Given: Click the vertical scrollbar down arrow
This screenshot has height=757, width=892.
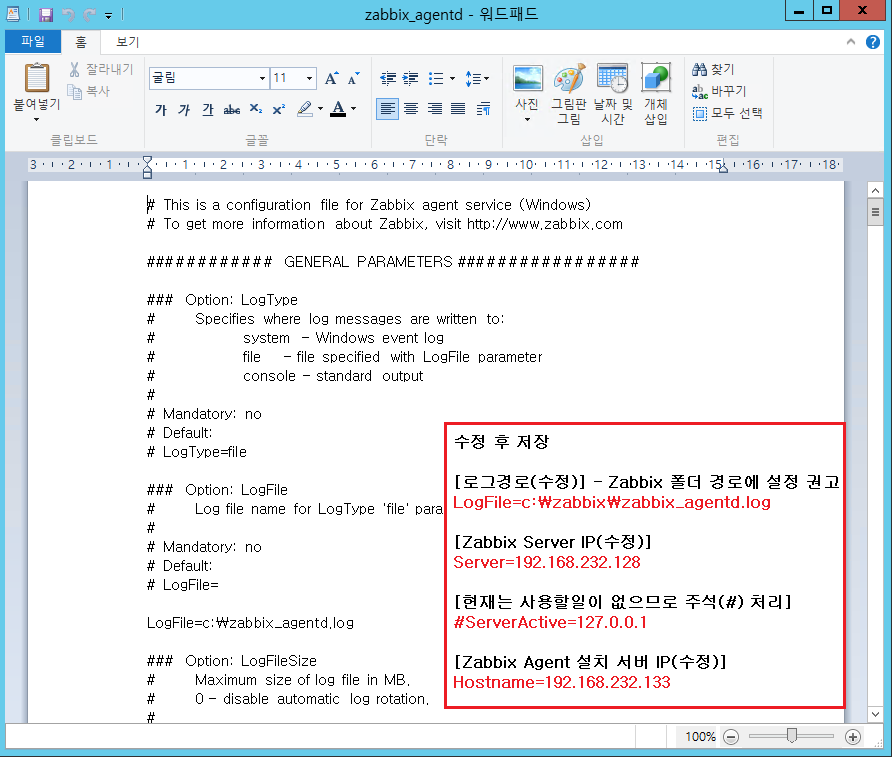Looking at the screenshot, I should click(875, 714).
